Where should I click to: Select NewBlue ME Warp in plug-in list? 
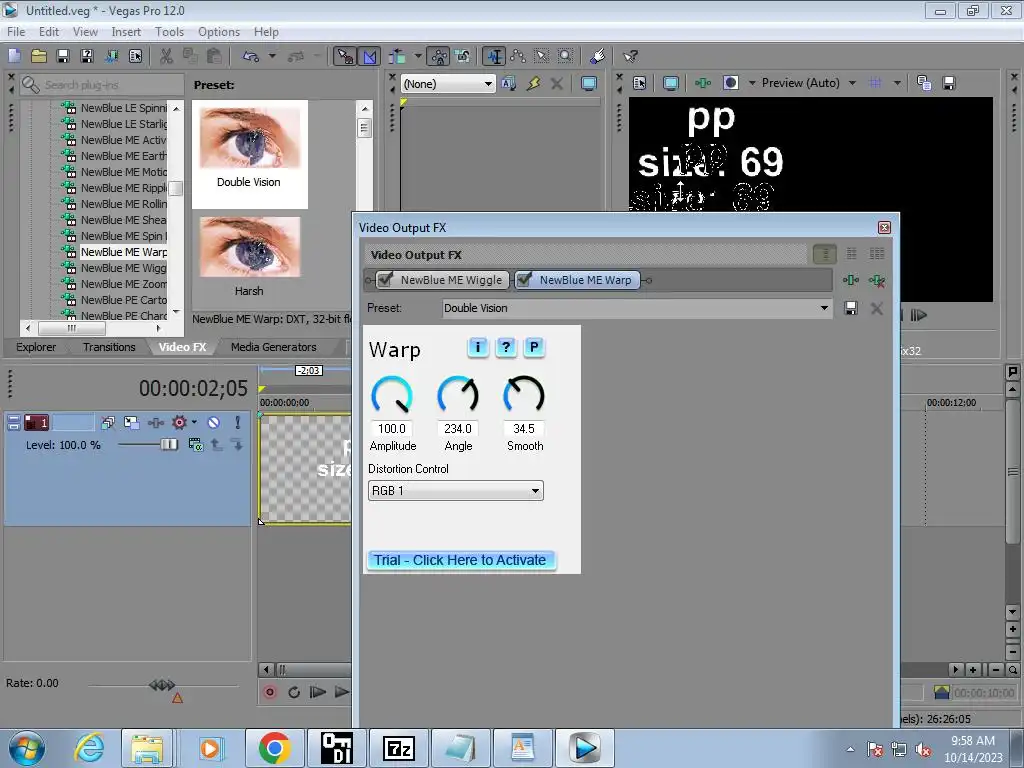tap(123, 252)
